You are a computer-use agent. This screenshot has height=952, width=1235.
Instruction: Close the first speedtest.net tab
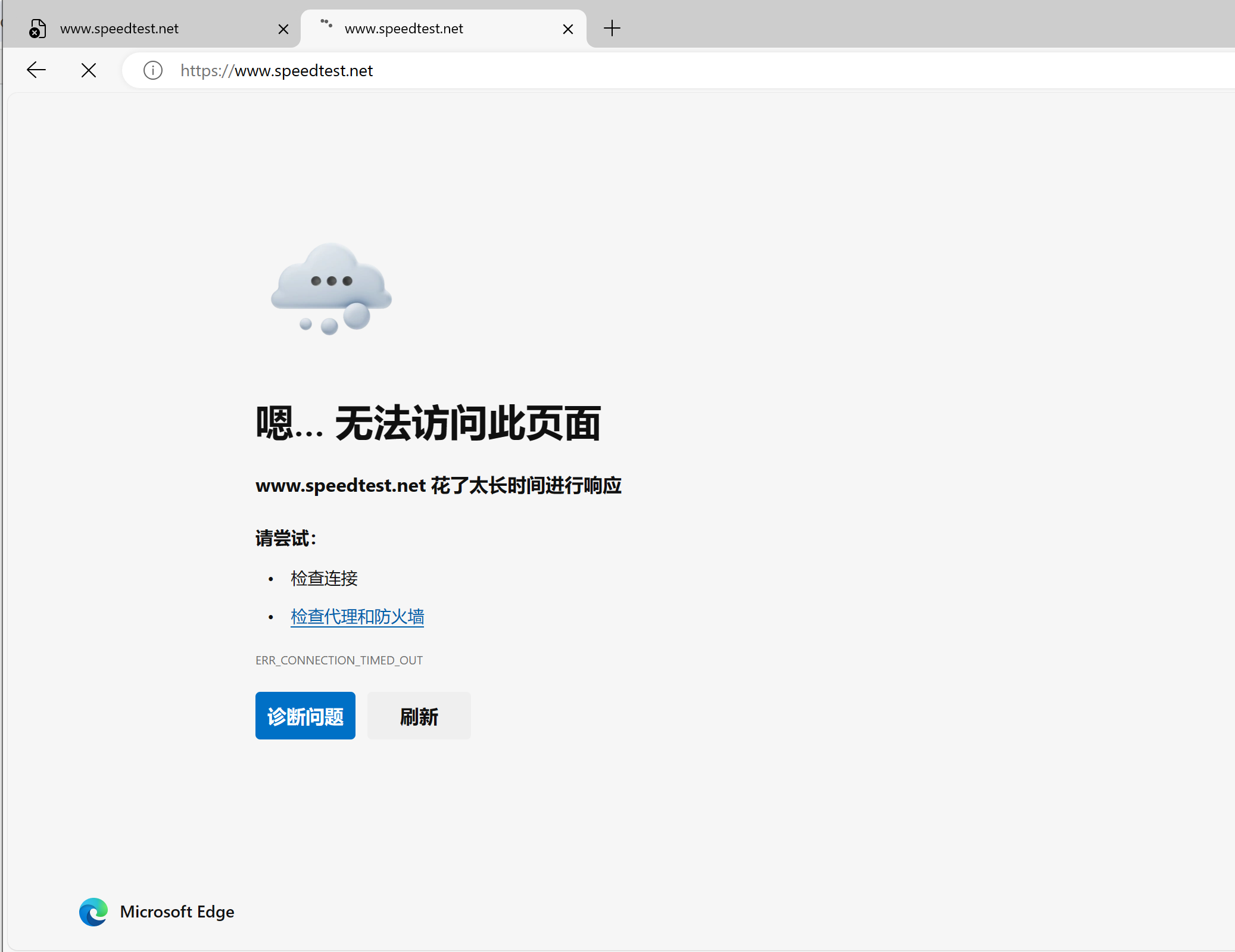pos(283,29)
